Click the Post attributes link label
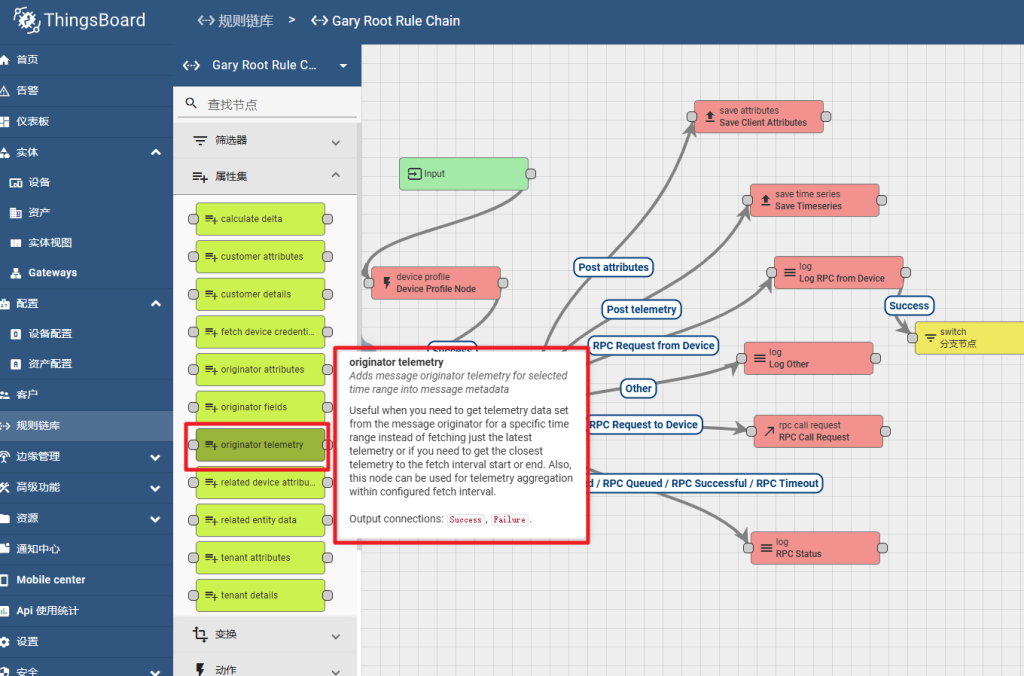This screenshot has width=1024, height=676. [x=613, y=267]
